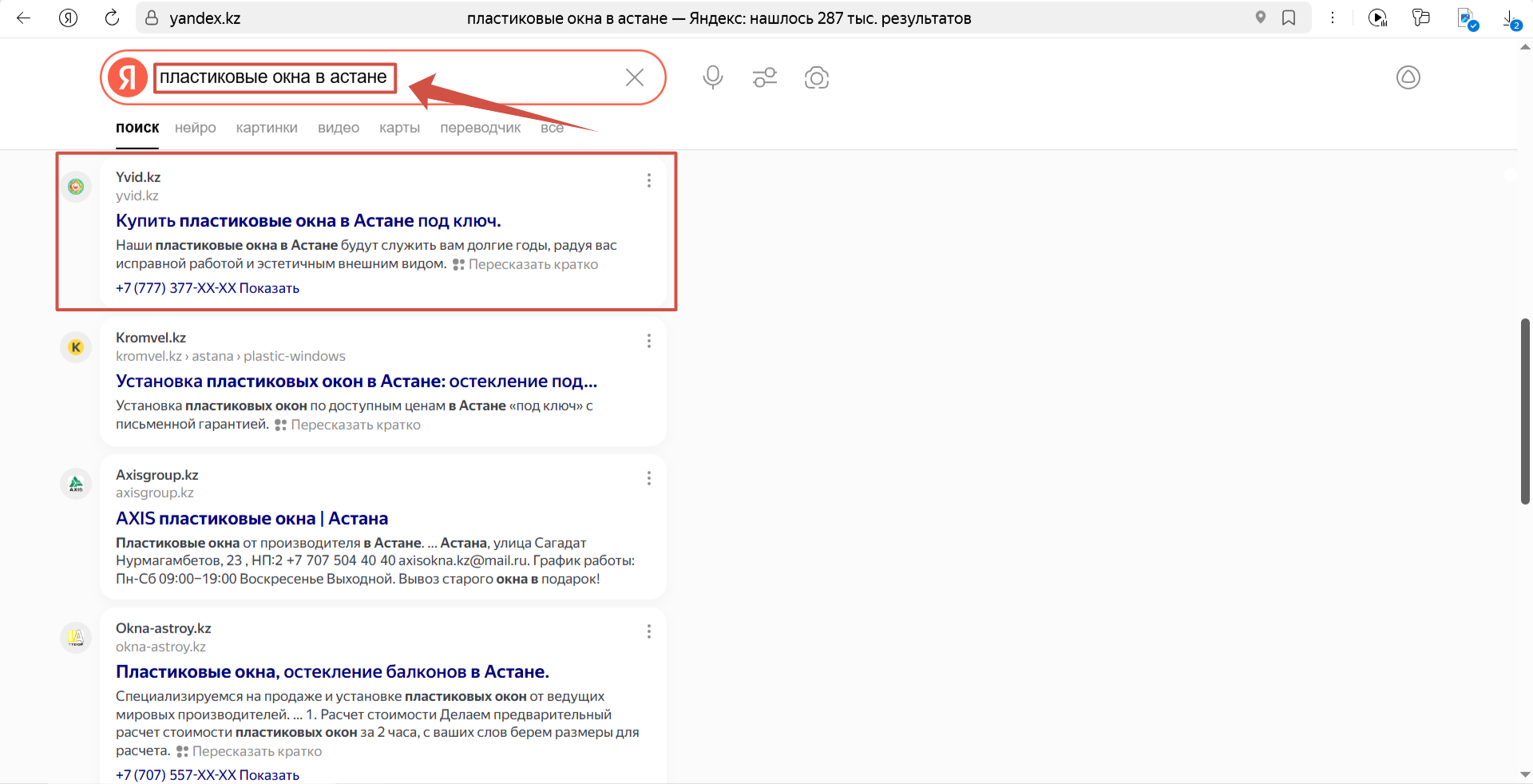Click the microphone voice search icon
Screen dimensions: 1533x784
tap(712, 77)
